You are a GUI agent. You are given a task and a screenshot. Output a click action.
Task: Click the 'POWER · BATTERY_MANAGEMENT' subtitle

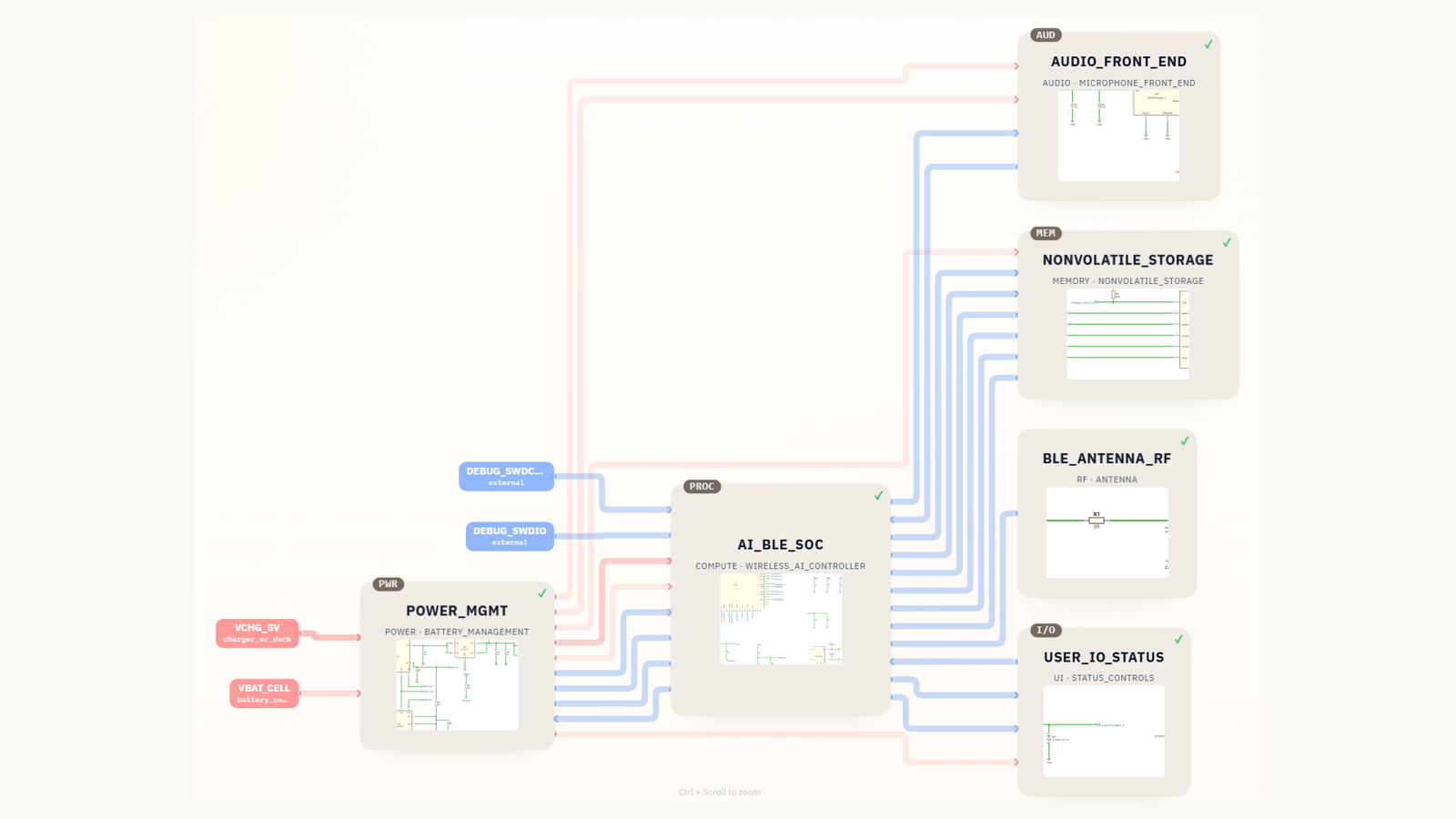coord(457,632)
